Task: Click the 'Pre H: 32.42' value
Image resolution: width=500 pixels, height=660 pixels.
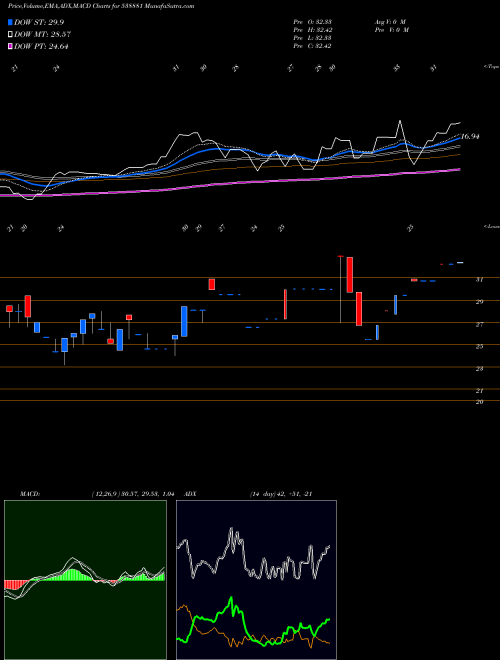Action: click(x=312, y=30)
